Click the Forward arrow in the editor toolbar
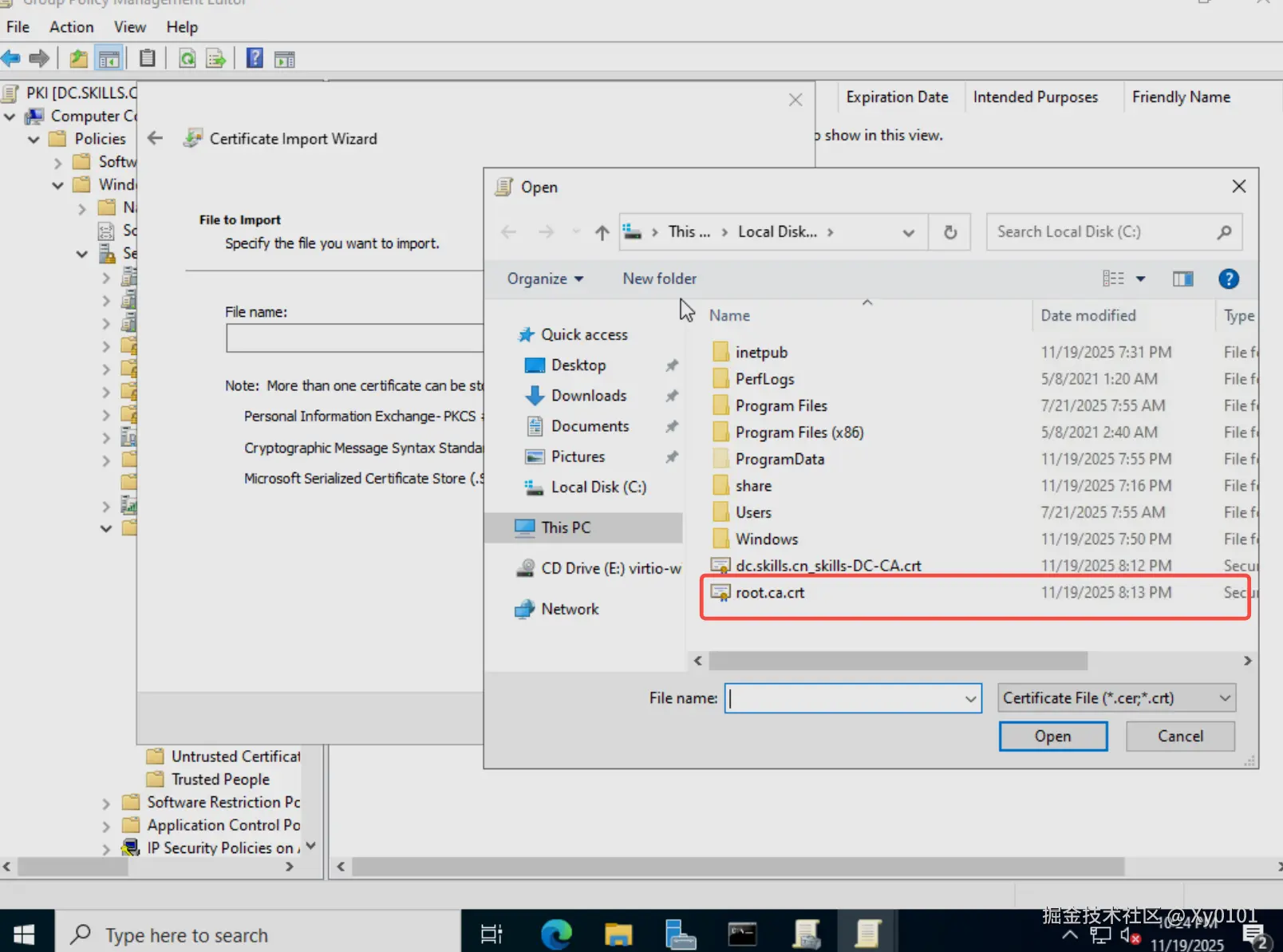The width and height of the screenshot is (1283, 952). 39,58
